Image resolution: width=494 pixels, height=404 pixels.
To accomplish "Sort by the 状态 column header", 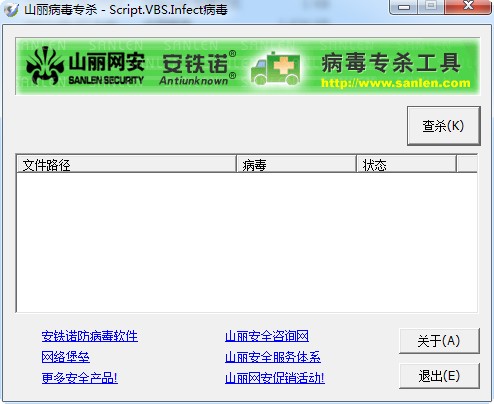I will coord(406,164).
